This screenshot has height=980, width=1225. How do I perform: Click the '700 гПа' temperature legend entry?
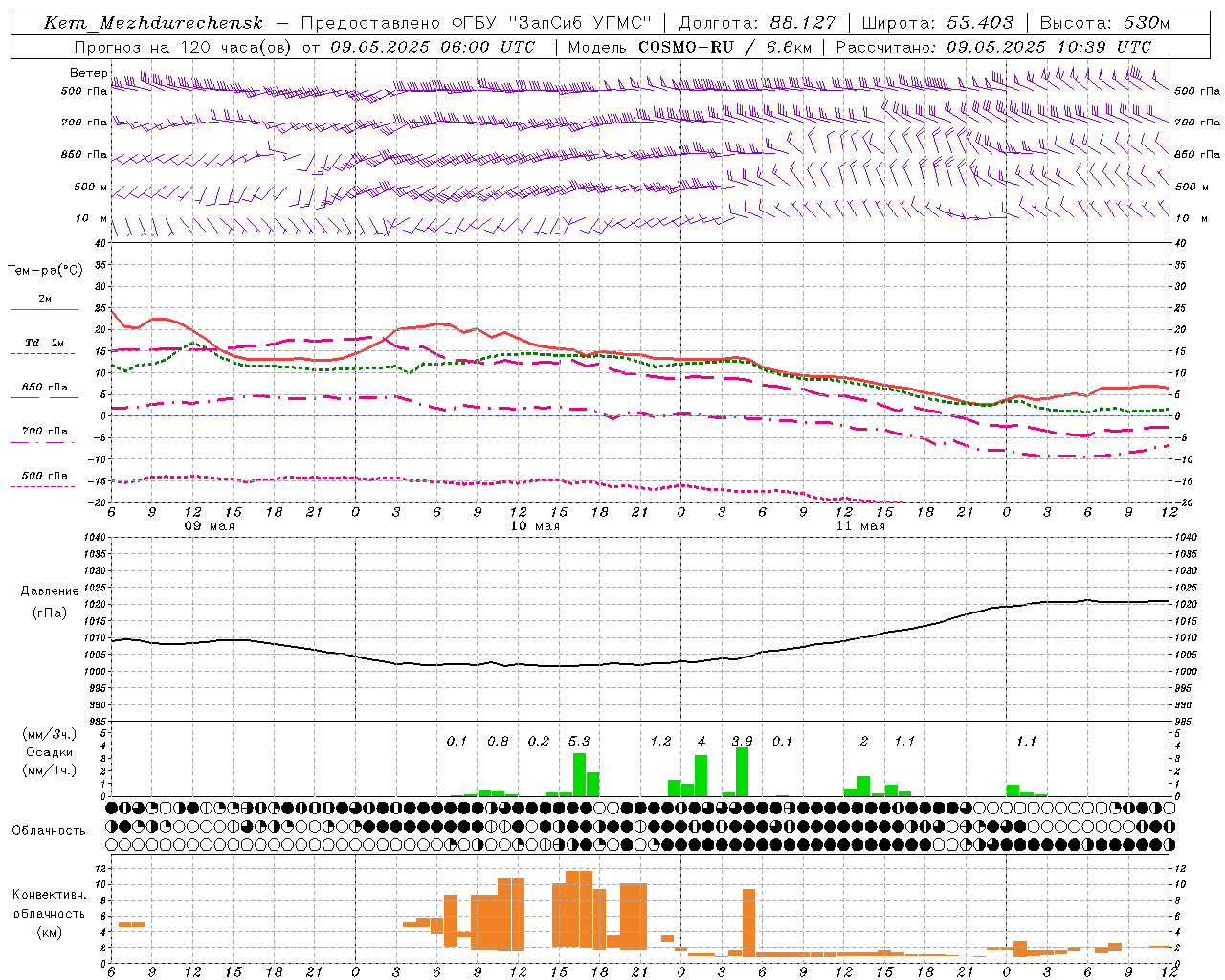pos(45,431)
